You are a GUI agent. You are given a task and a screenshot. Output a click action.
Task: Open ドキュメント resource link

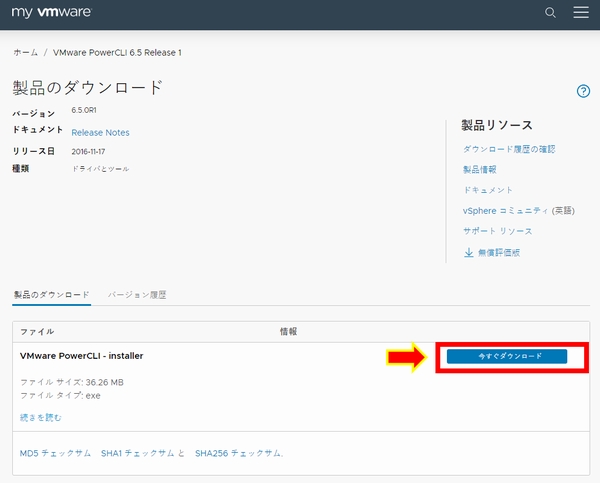point(488,190)
